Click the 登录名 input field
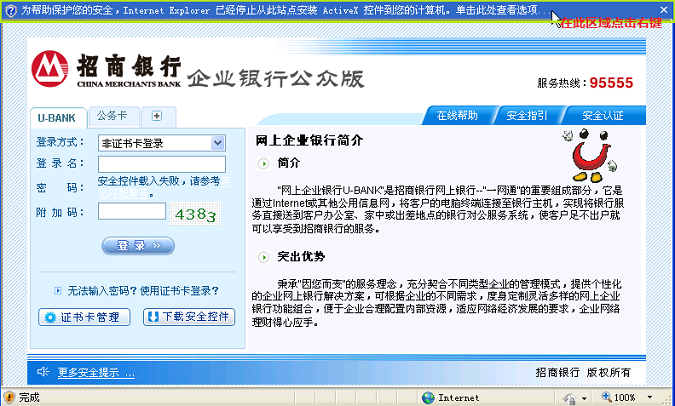The image size is (675, 406). pyautogui.click(x=162, y=164)
